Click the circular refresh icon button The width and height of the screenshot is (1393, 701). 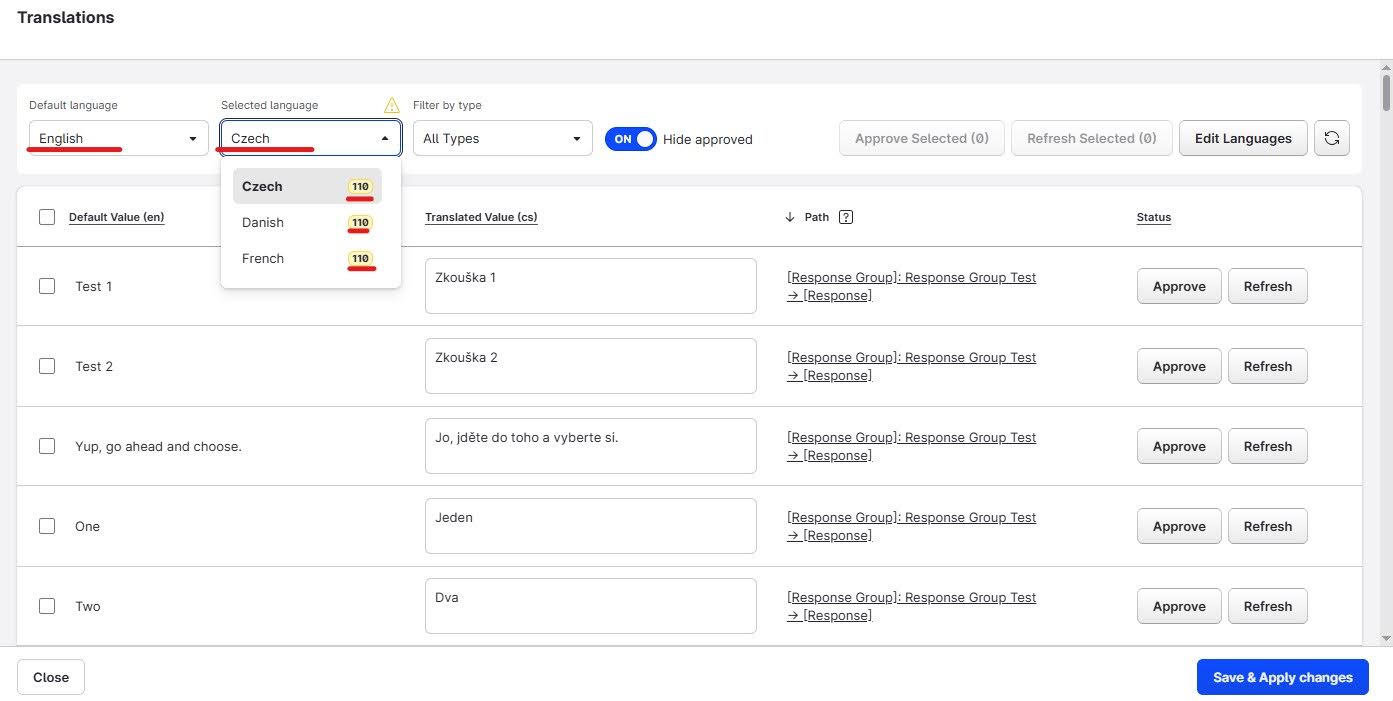[1331, 139]
